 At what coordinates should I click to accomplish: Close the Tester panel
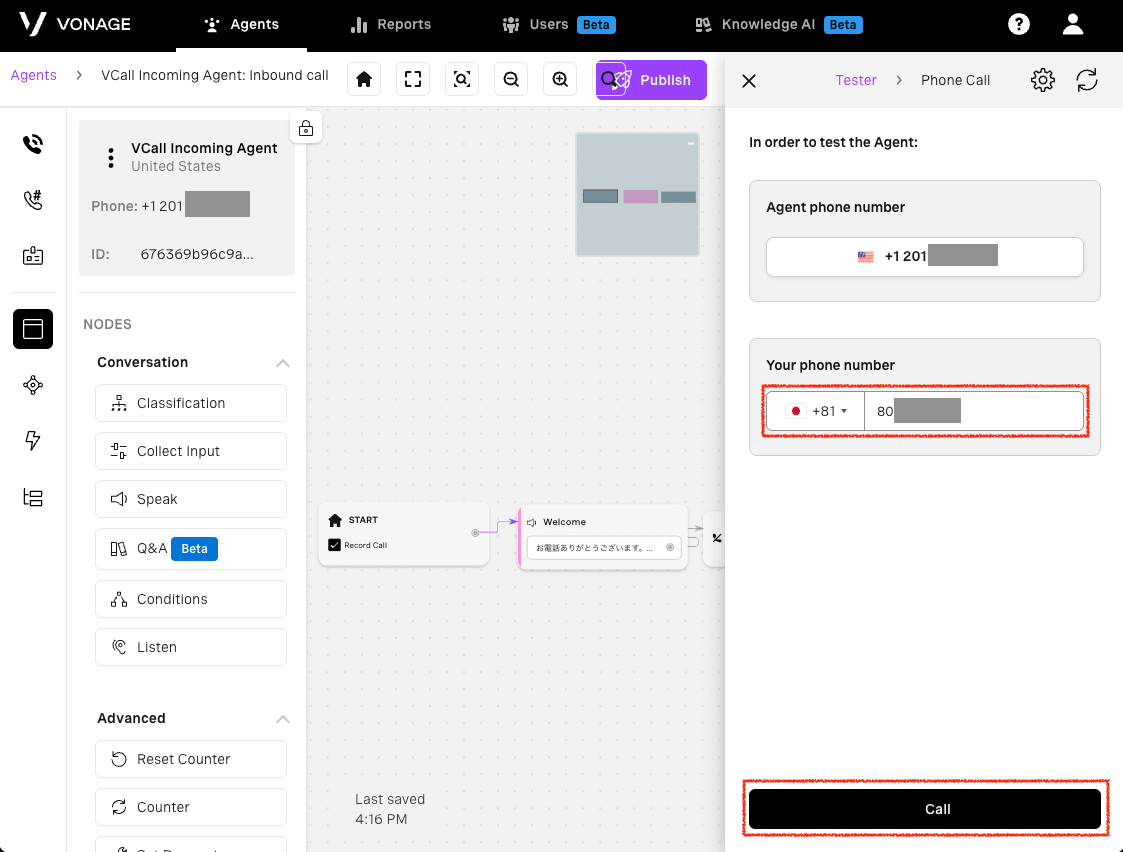tap(748, 81)
